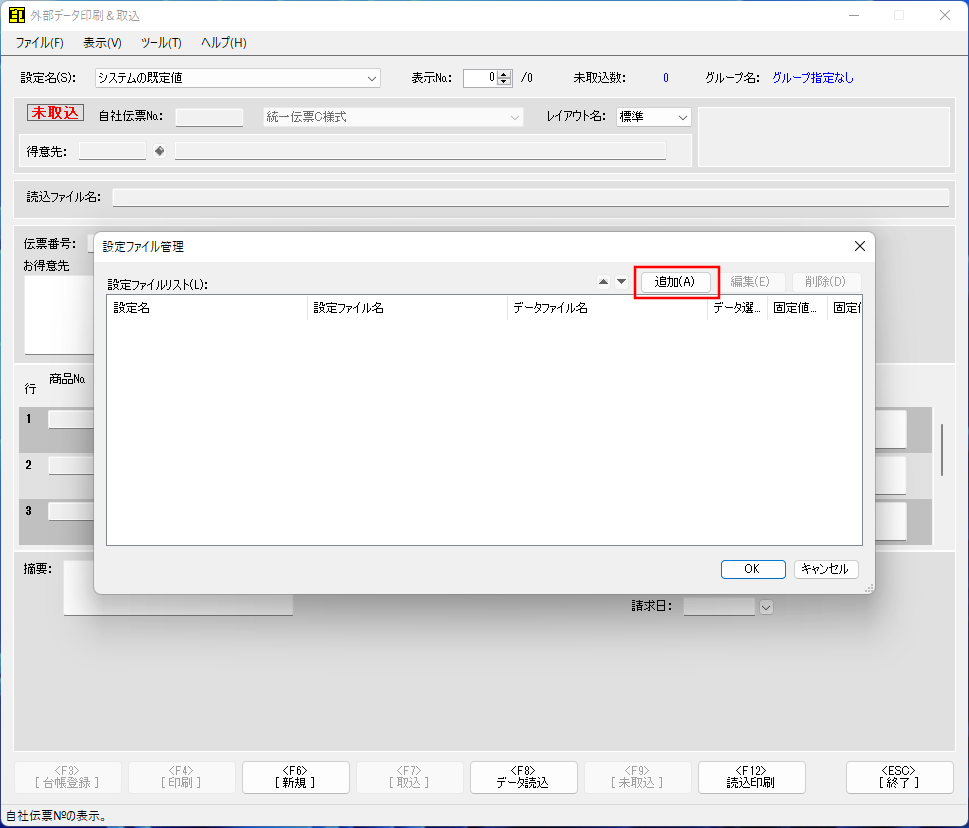Click the グループ指定なし link

point(813,78)
